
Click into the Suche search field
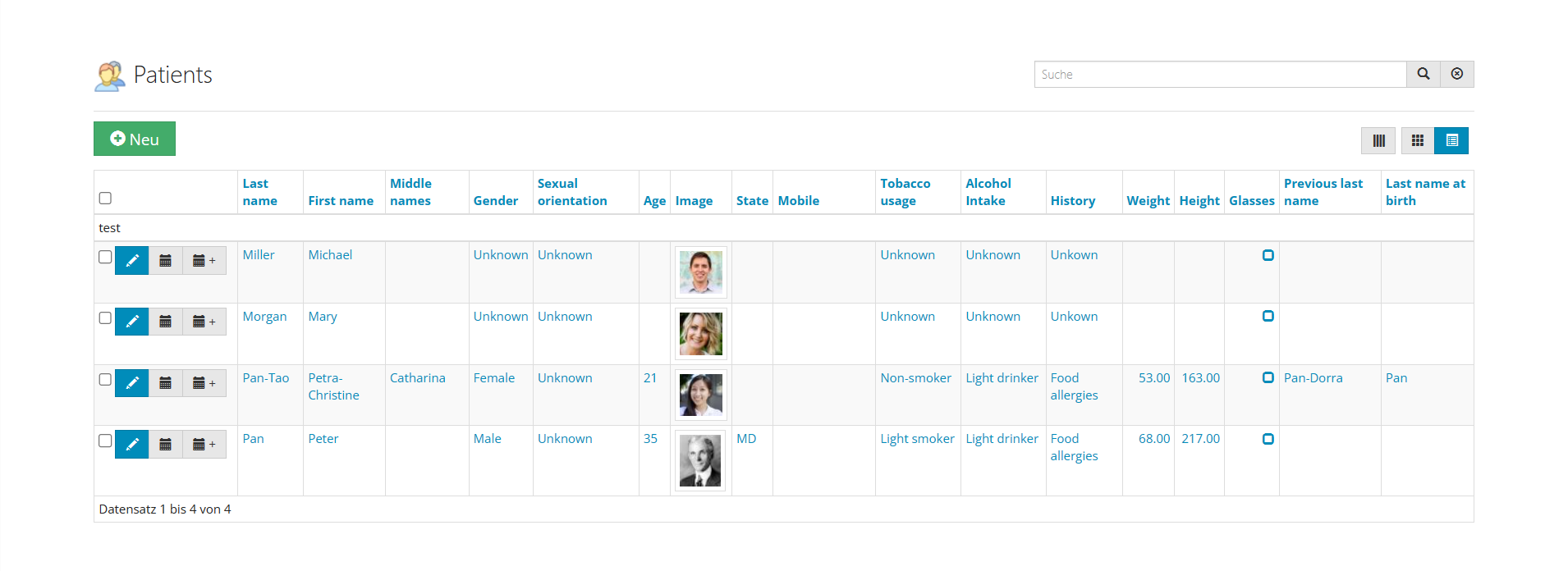click(1220, 74)
